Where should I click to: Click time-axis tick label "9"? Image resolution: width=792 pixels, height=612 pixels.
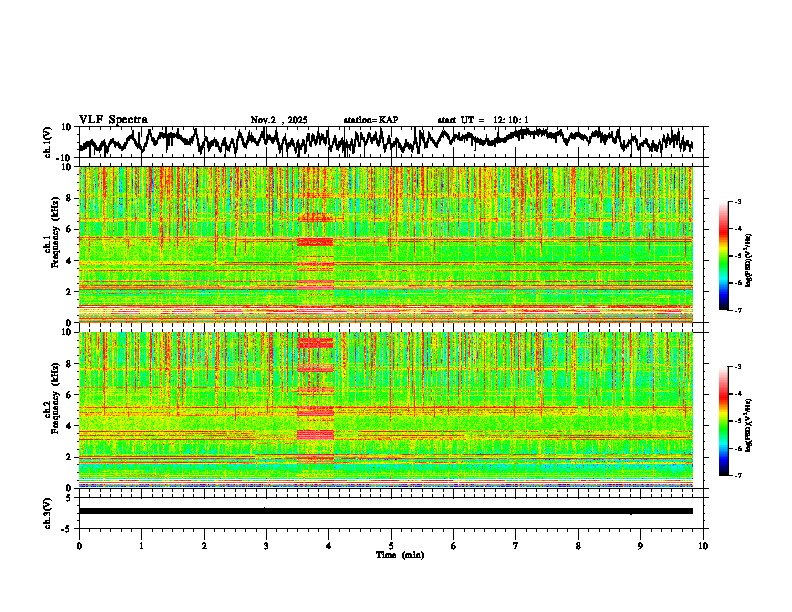click(640, 546)
